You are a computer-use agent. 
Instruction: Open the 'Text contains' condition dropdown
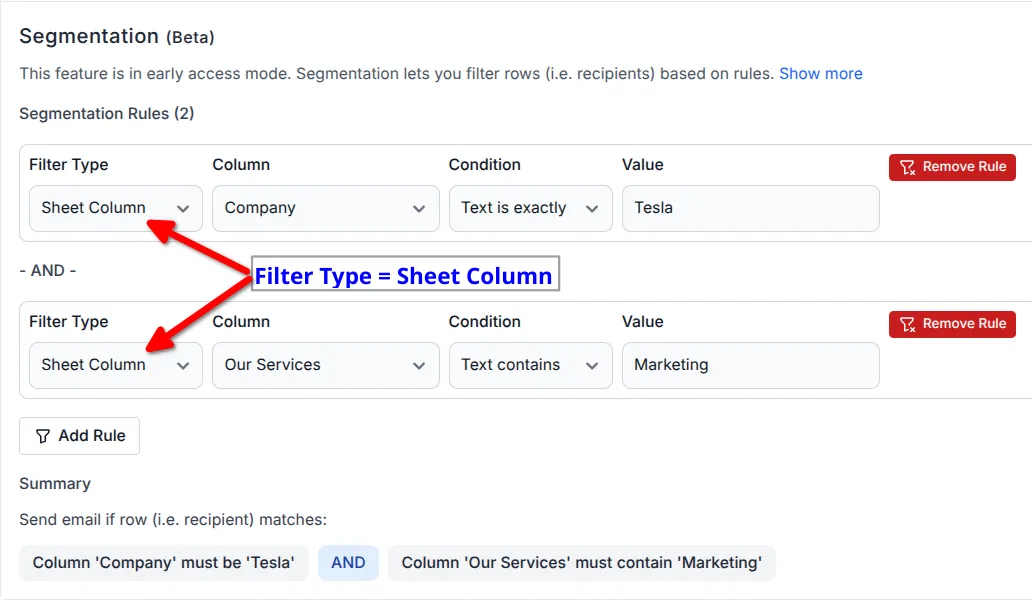529,365
